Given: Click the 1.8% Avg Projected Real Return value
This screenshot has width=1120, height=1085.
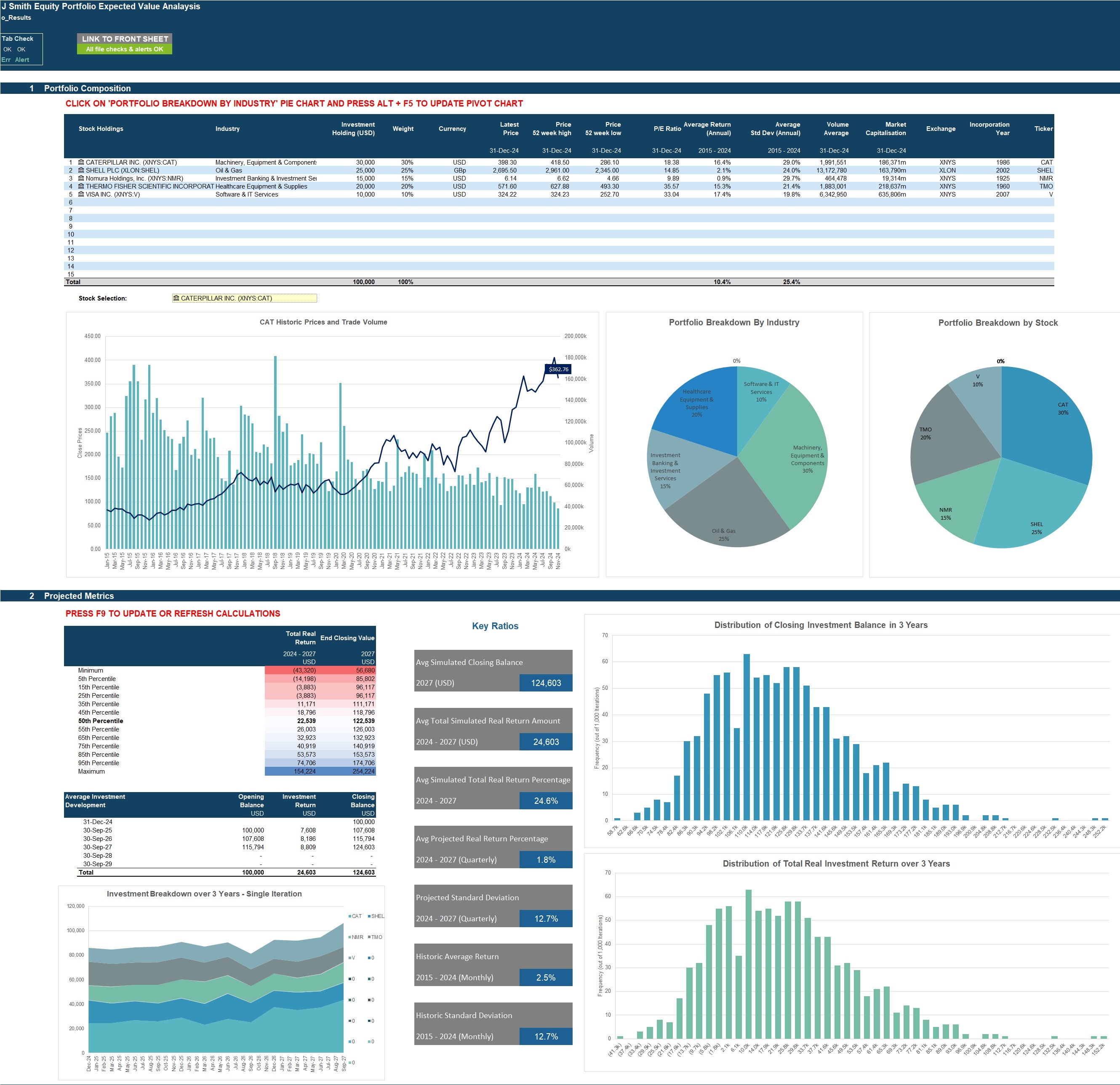Looking at the screenshot, I should coord(546,859).
